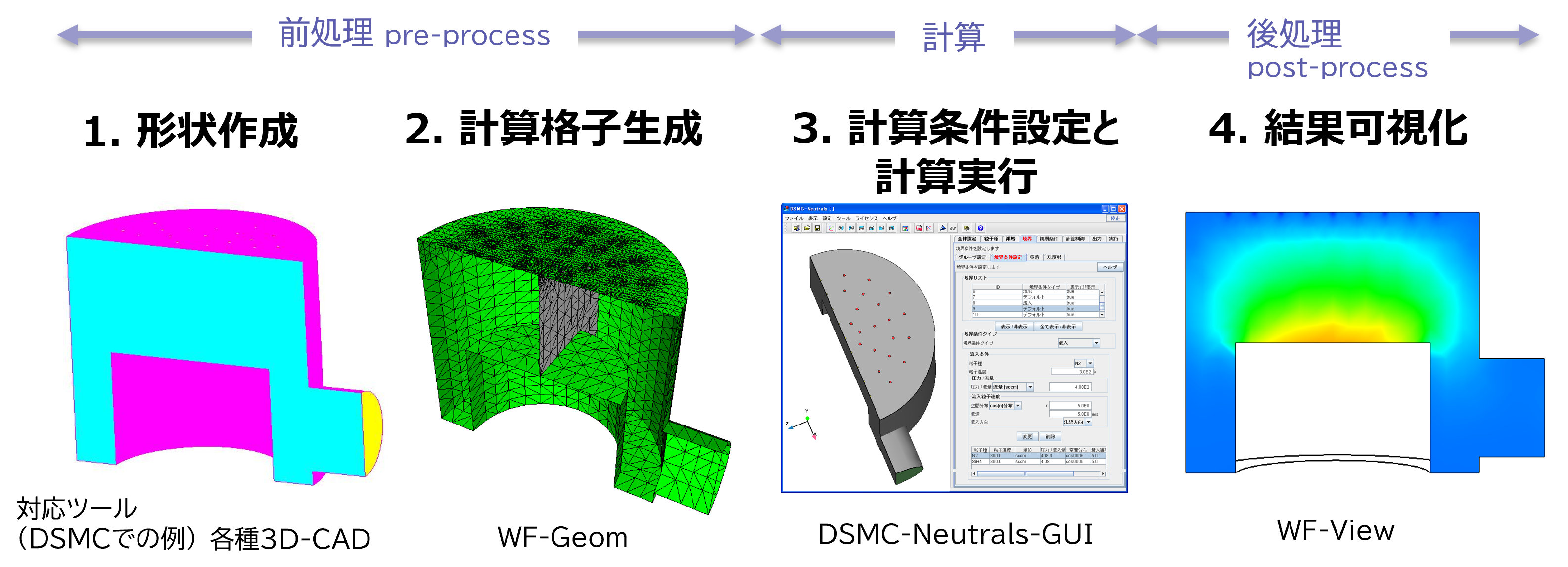Viewport: 1568px width, 567px height.
Task: Click the red log file icon
Action: click(x=919, y=228)
